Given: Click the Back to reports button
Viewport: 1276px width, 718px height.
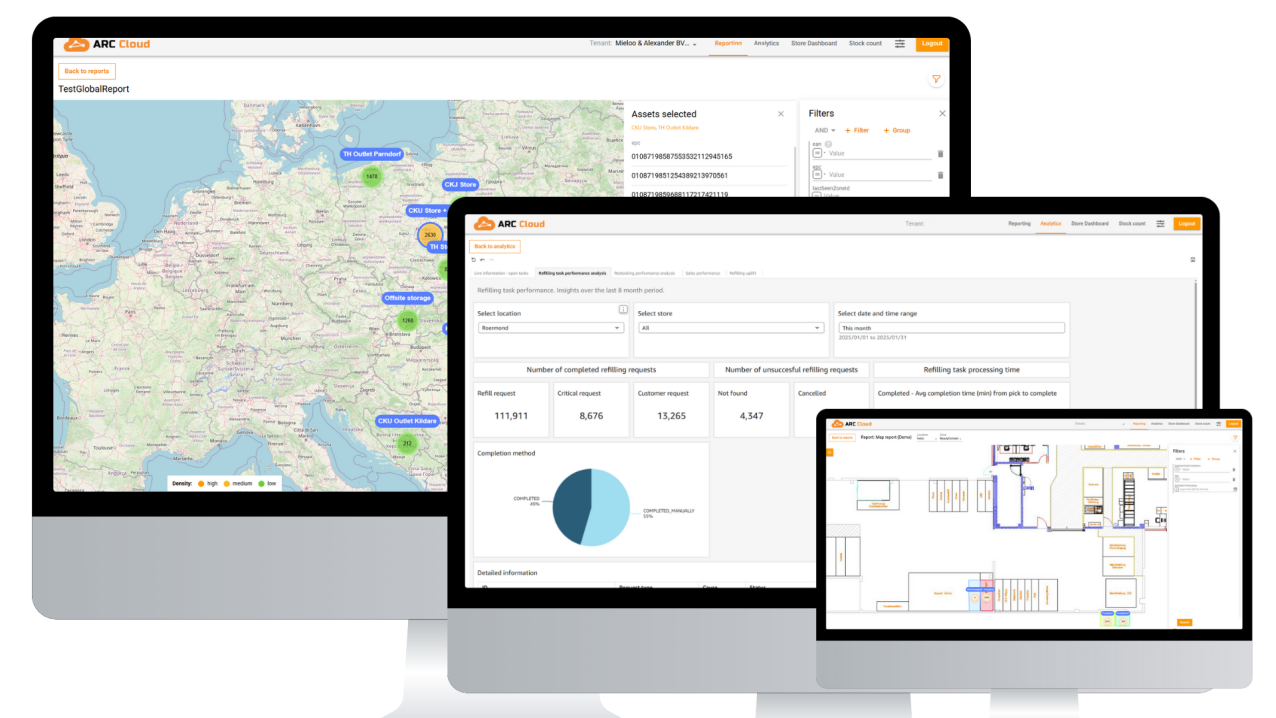Looking at the screenshot, I should point(87,71).
